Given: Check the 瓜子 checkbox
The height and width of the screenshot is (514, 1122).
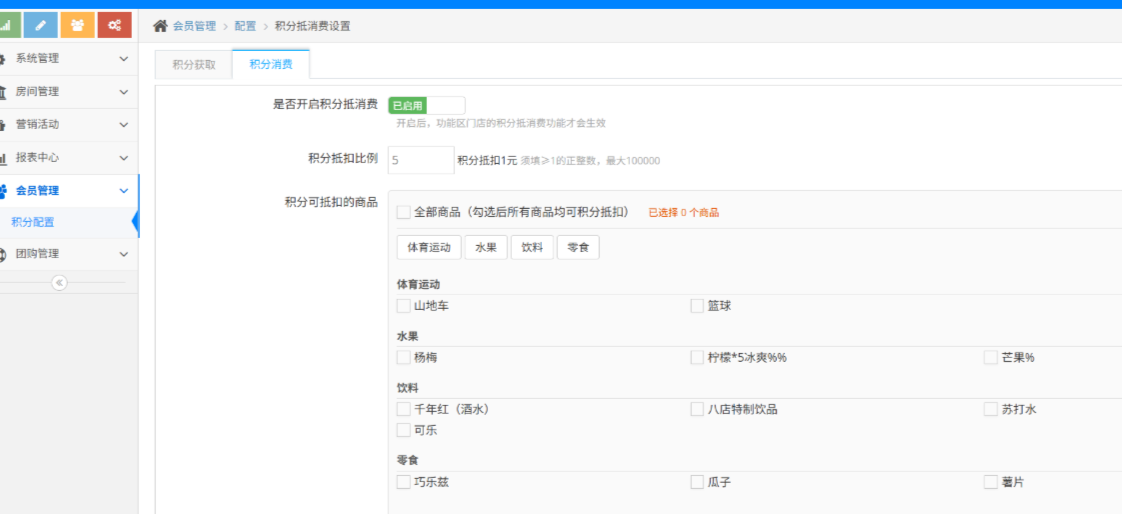Looking at the screenshot, I should coord(697,483).
